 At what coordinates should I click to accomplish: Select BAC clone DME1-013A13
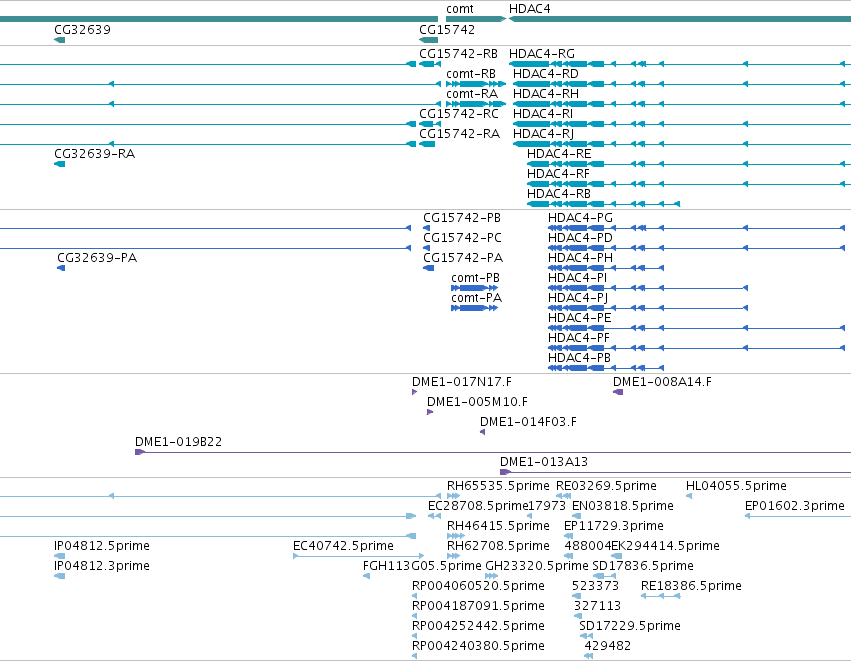click(544, 462)
